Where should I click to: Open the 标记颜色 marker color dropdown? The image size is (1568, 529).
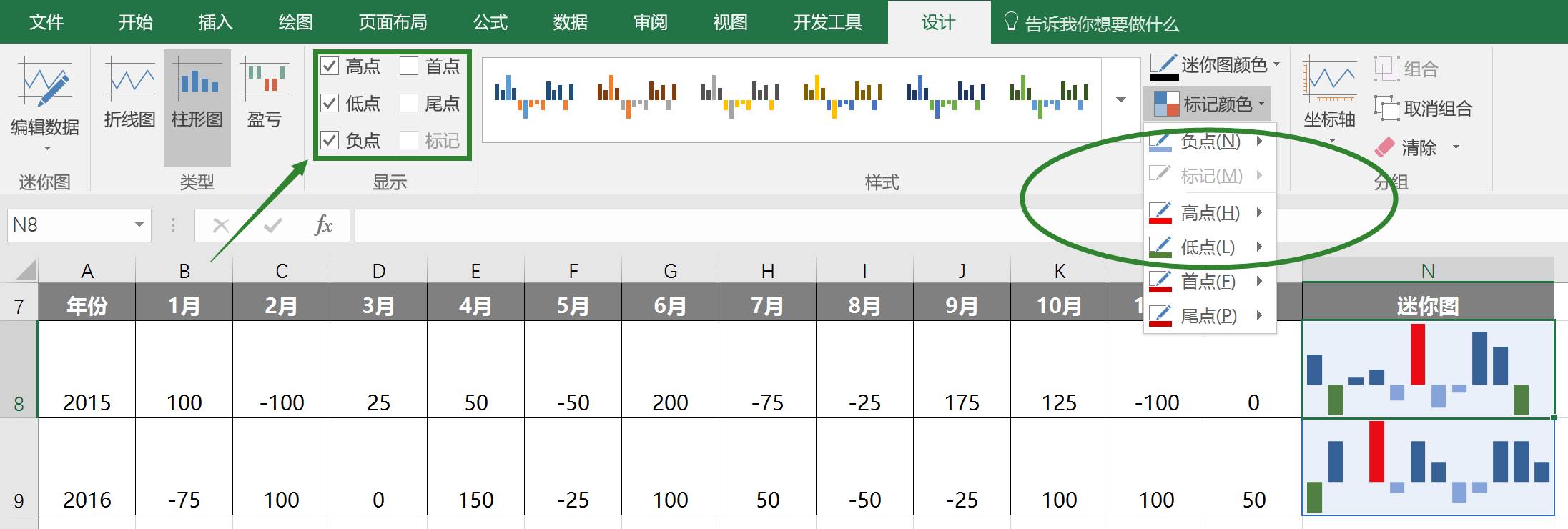click(1209, 104)
